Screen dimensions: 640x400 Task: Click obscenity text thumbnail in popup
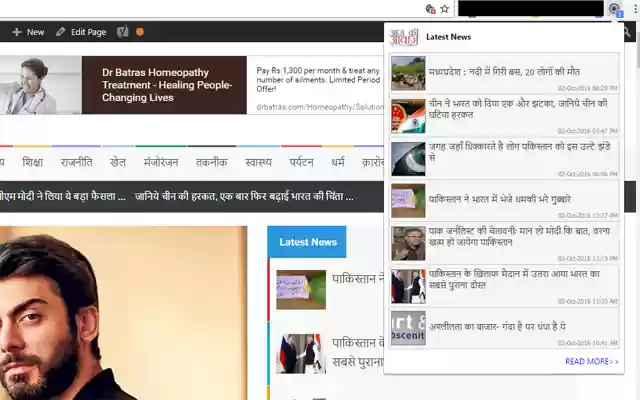[408, 328]
